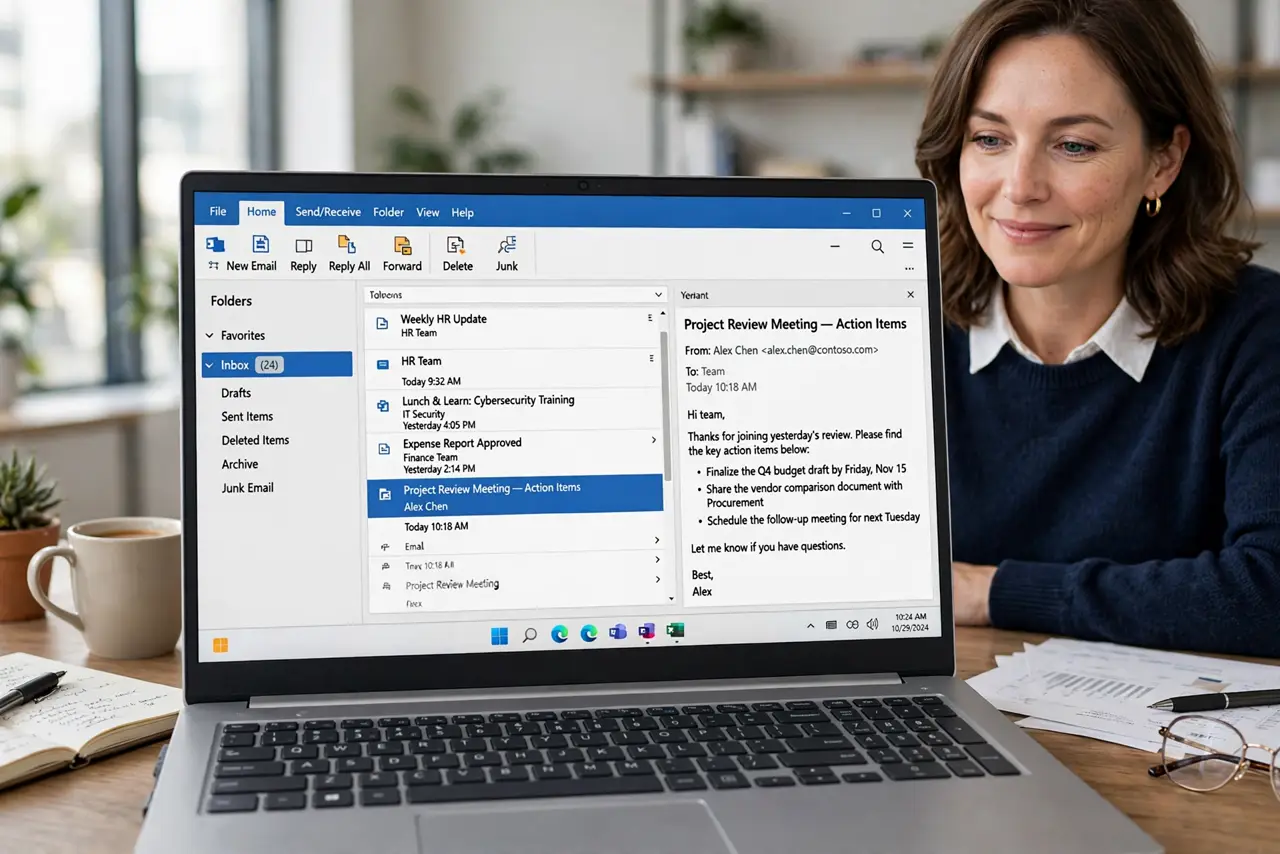This screenshot has width=1280, height=854.
Task: Open the Folder ribbon tab
Action: (388, 212)
